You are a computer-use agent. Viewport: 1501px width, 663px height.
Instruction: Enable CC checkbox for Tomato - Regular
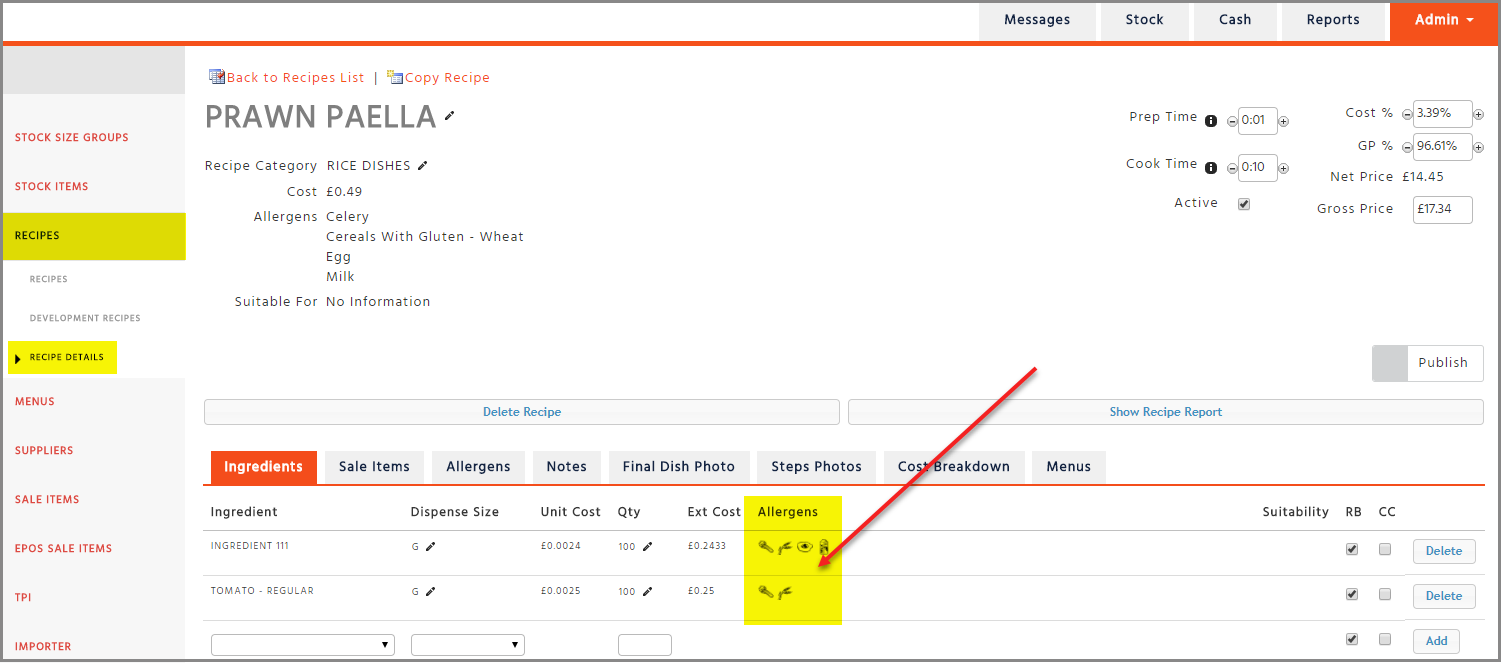pos(1385,594)
